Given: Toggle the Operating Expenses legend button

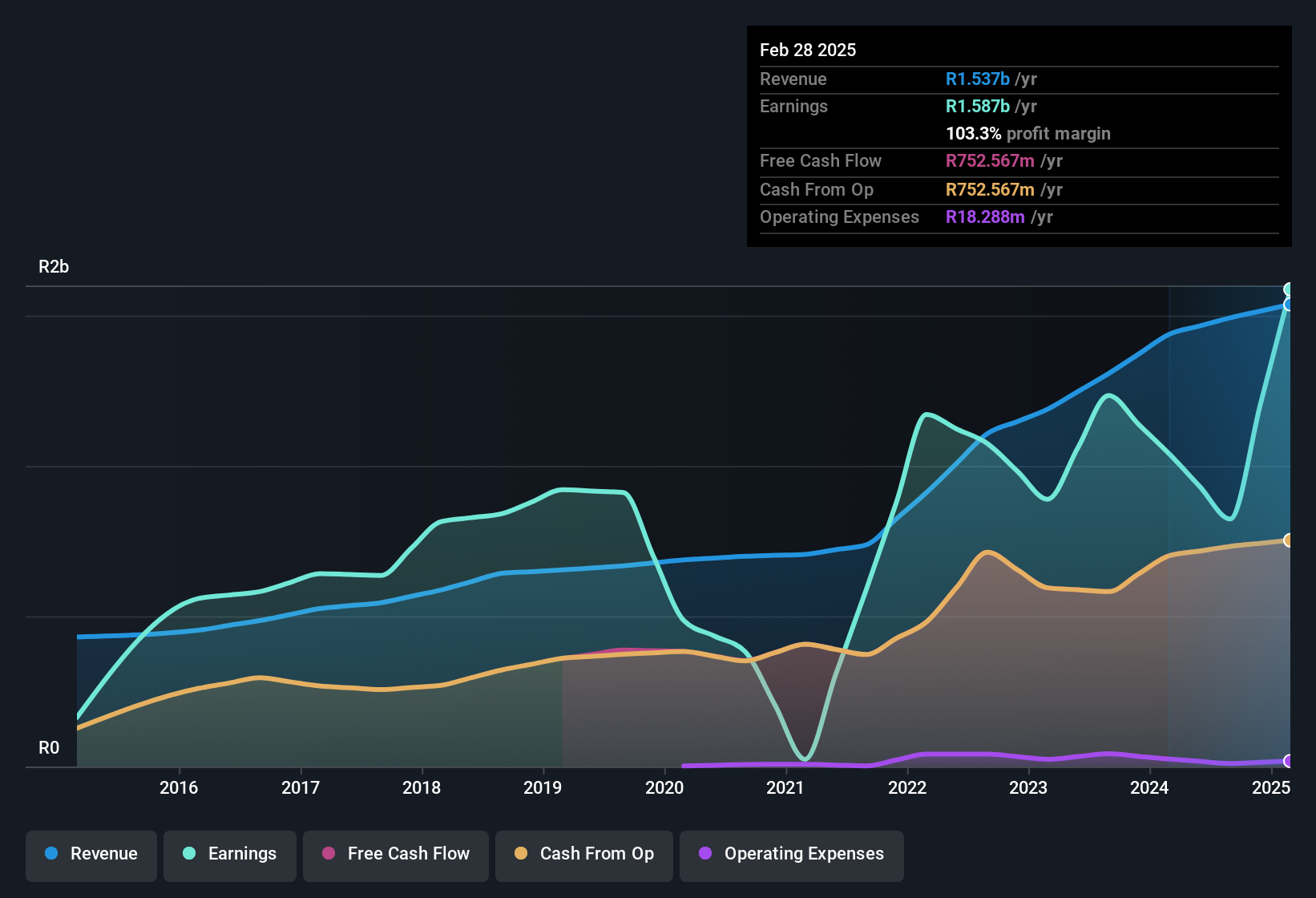Looking at the screenshot, I should 792,856.
